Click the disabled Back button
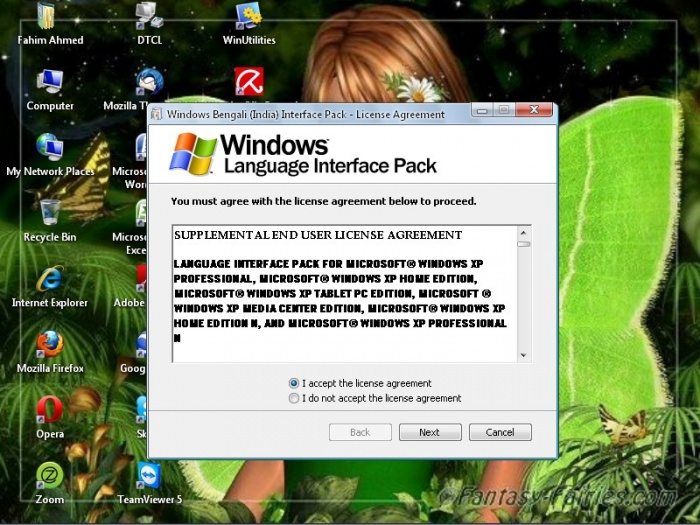This screenshot has height=525, width=700. 360,432
